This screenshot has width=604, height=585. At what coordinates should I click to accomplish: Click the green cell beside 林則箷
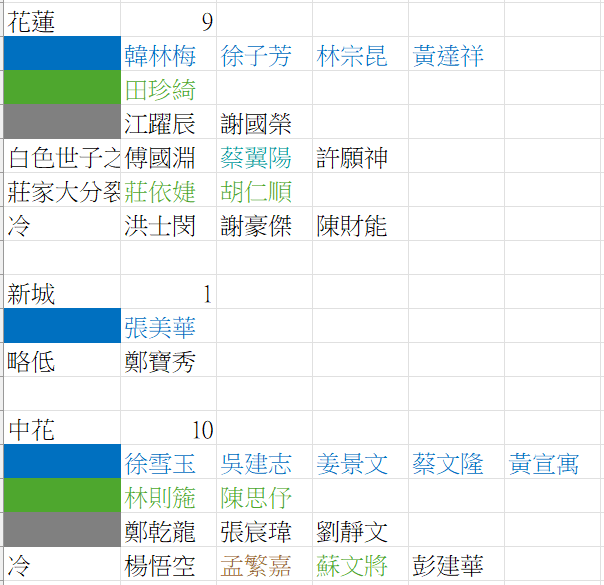[62, 495]
